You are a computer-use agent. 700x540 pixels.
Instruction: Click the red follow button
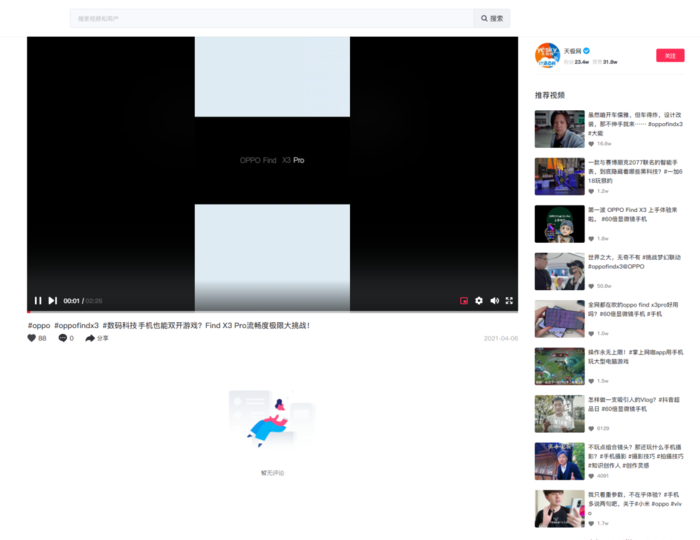click(x=670, y=55)
